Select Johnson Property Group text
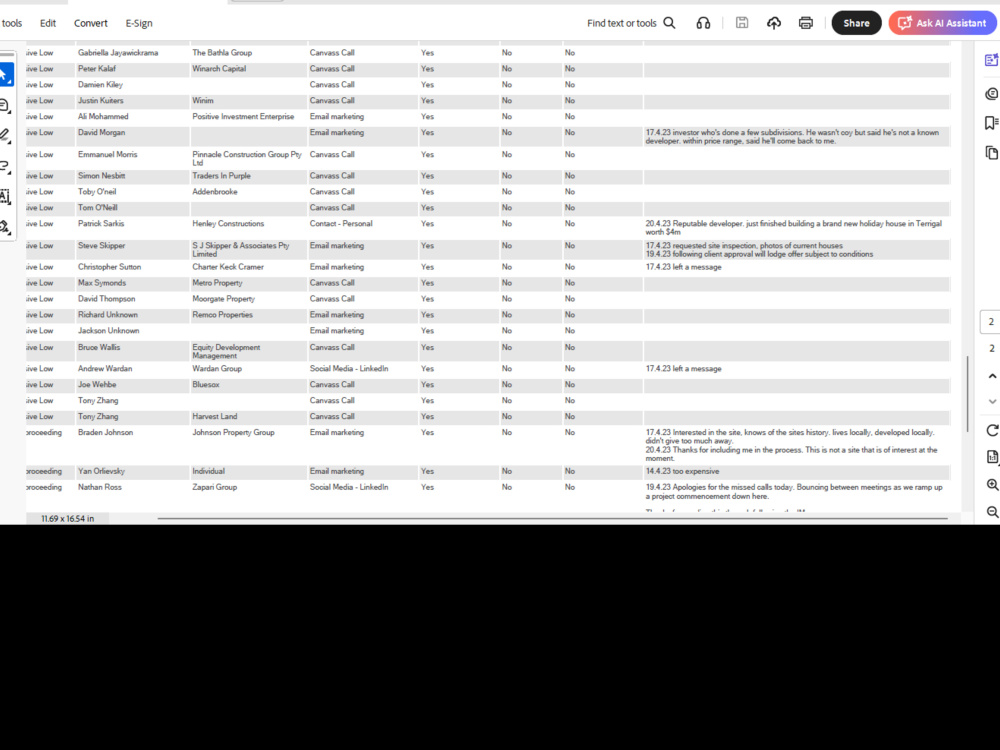This screenshot has height=750, width=1000. point(233,432)
